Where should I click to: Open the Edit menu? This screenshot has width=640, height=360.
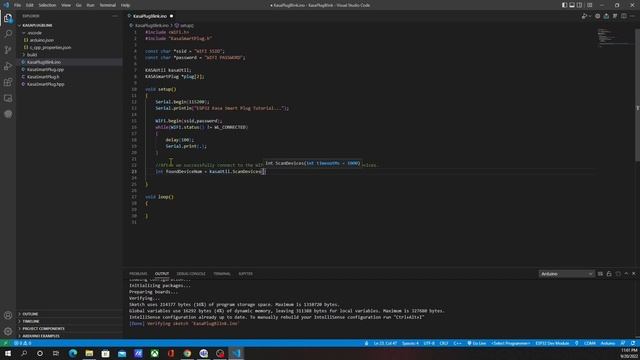coord(30,5)
